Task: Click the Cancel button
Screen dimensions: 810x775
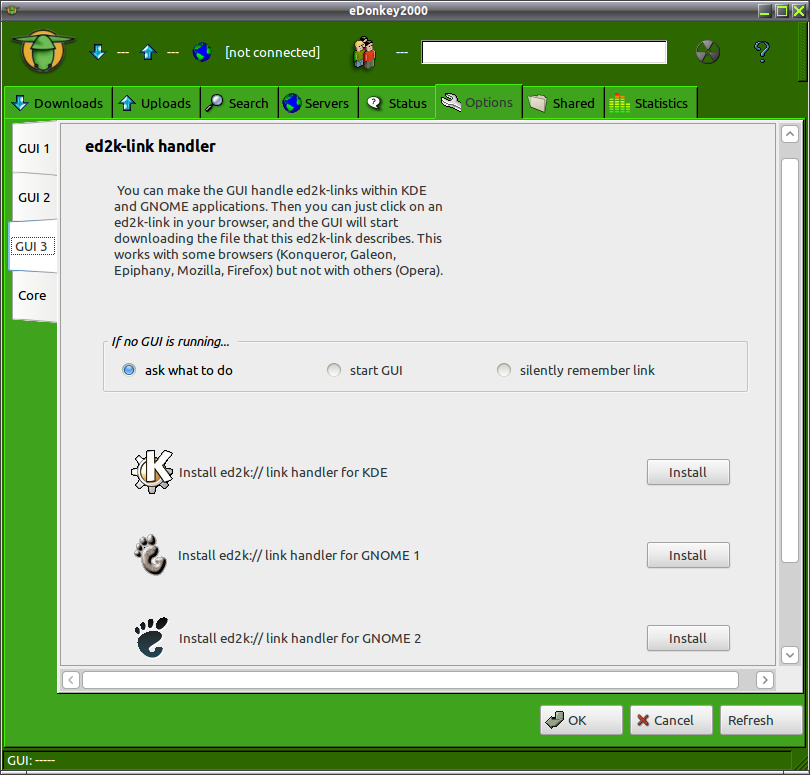Action: tap(671, 720)
